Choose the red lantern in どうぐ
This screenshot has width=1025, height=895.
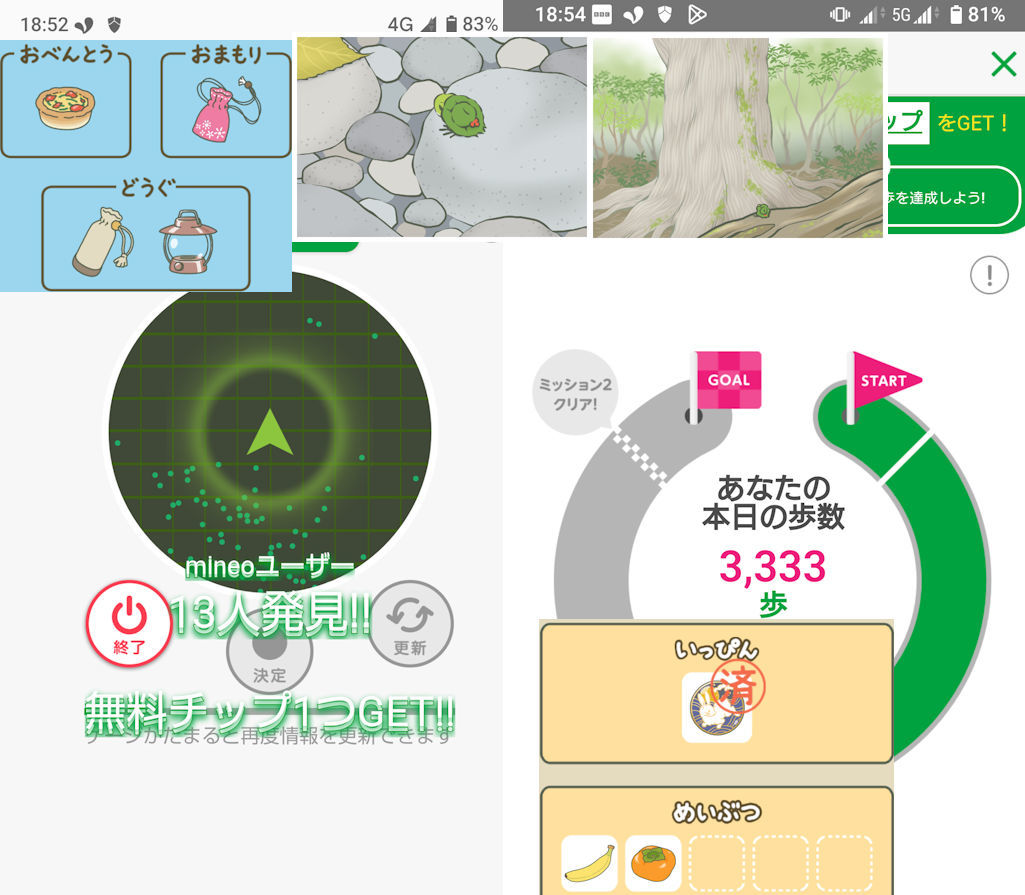(188, 241)
